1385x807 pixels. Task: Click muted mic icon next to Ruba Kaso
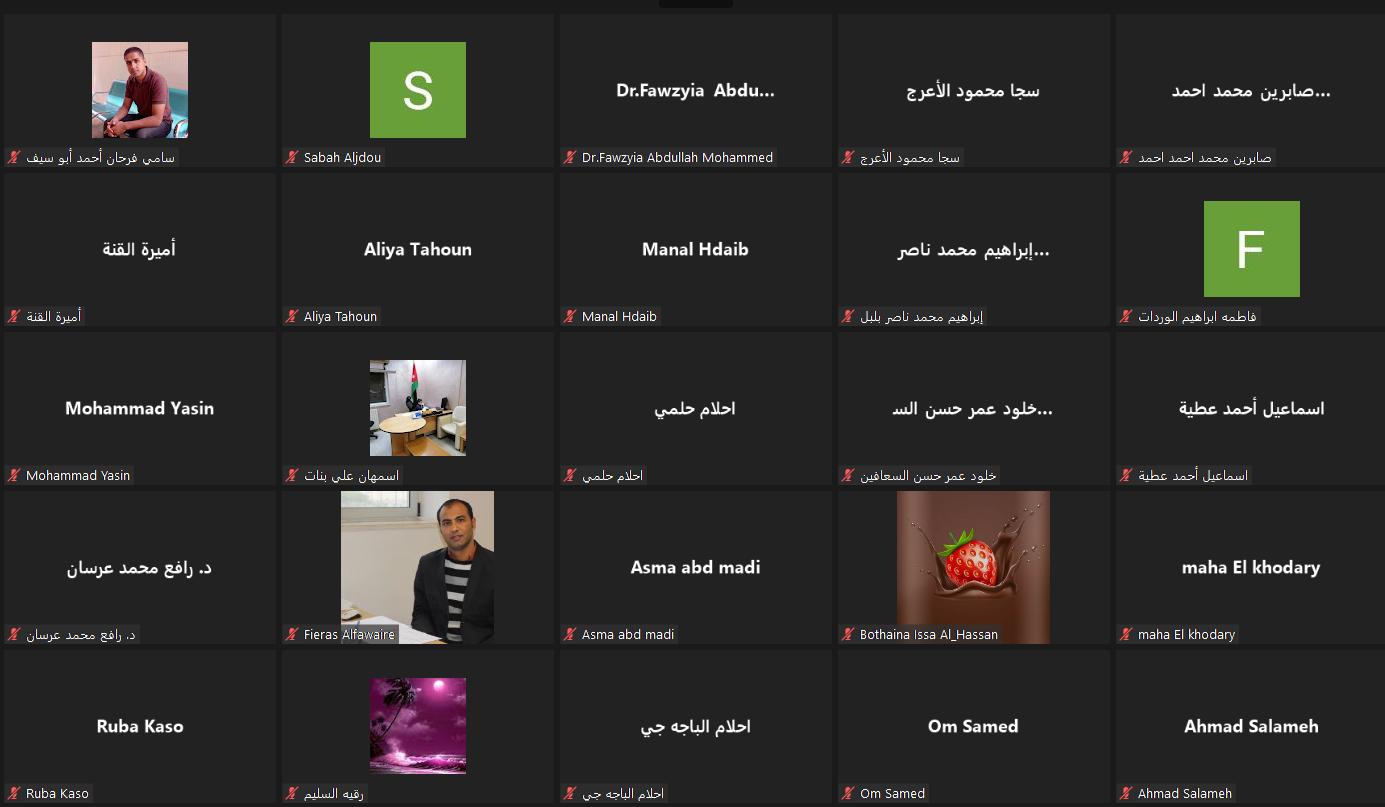point(14,793)
